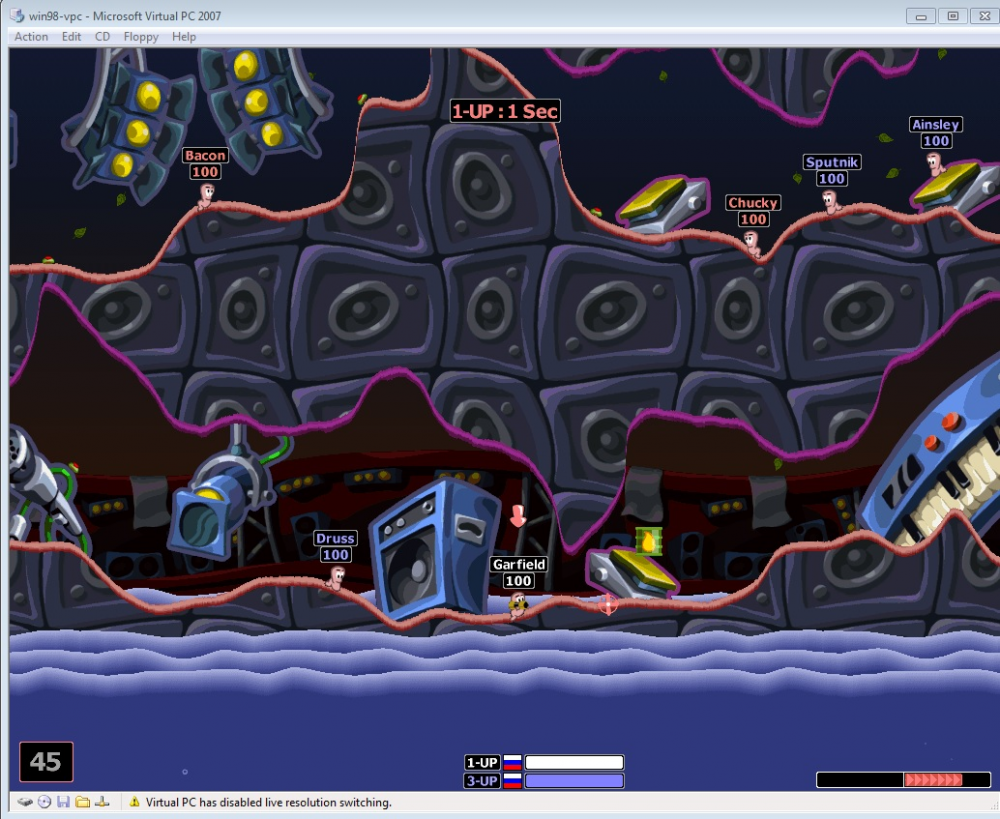1000x819 pixels.
Task: Click the CD drive status icon
Action: coord(44,802)
